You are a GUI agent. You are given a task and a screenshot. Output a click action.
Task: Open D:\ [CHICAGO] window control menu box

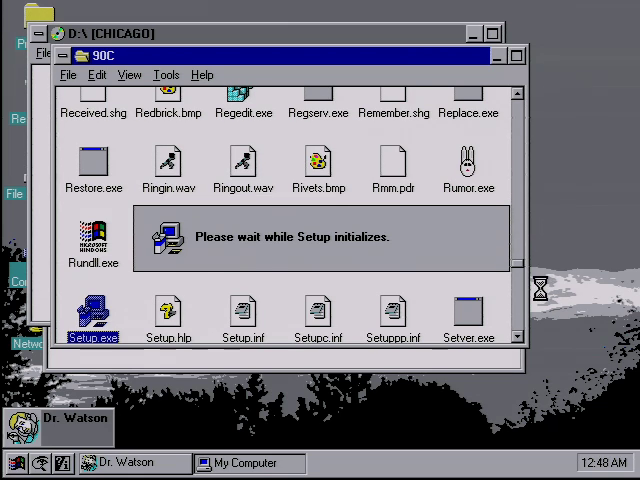39,34
